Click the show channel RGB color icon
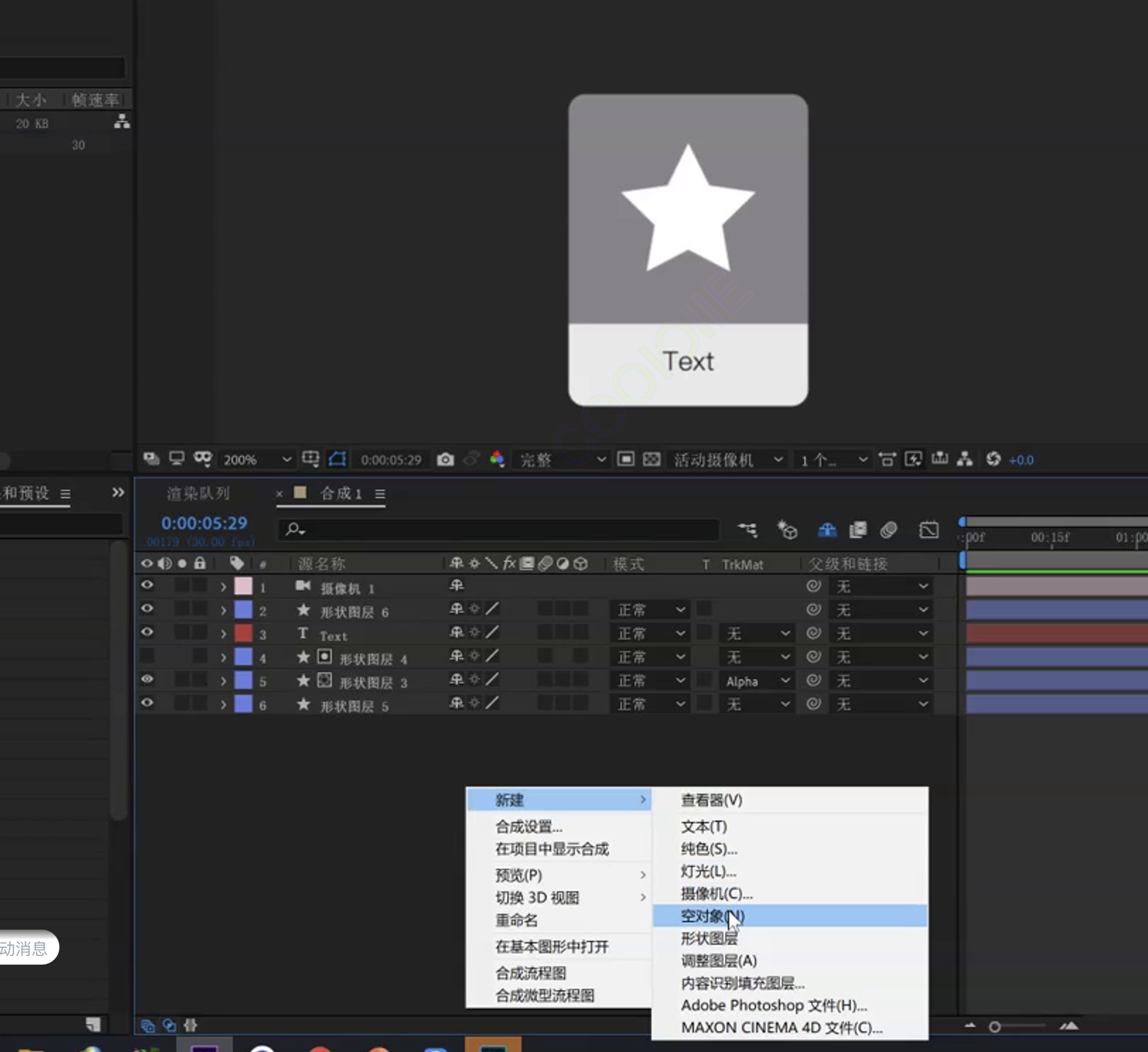 point(497,460)
